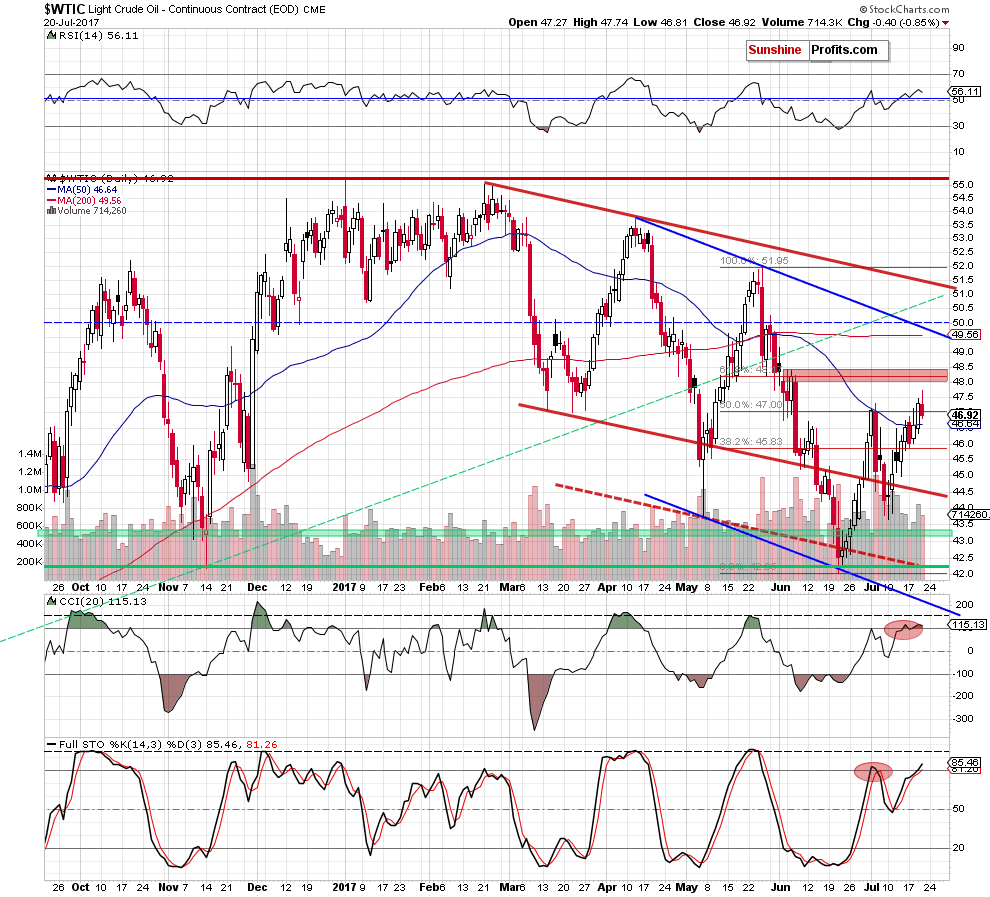Click the "400K" volume axis label
Image resolution: width=990 pixels, height=897 pixels.
(x=29, y=544)
